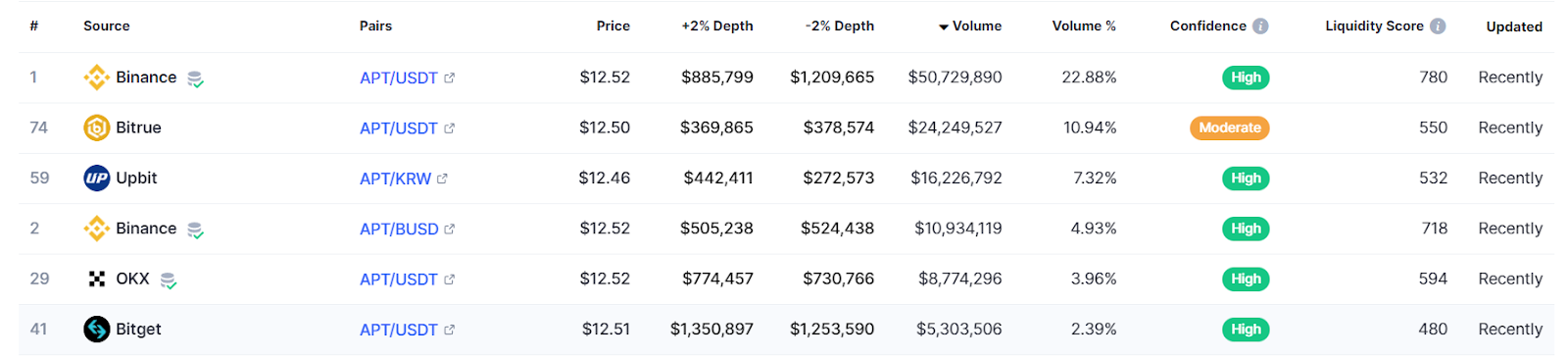
Task: Sort table by +2% Depth header
Action: point(717,26)
